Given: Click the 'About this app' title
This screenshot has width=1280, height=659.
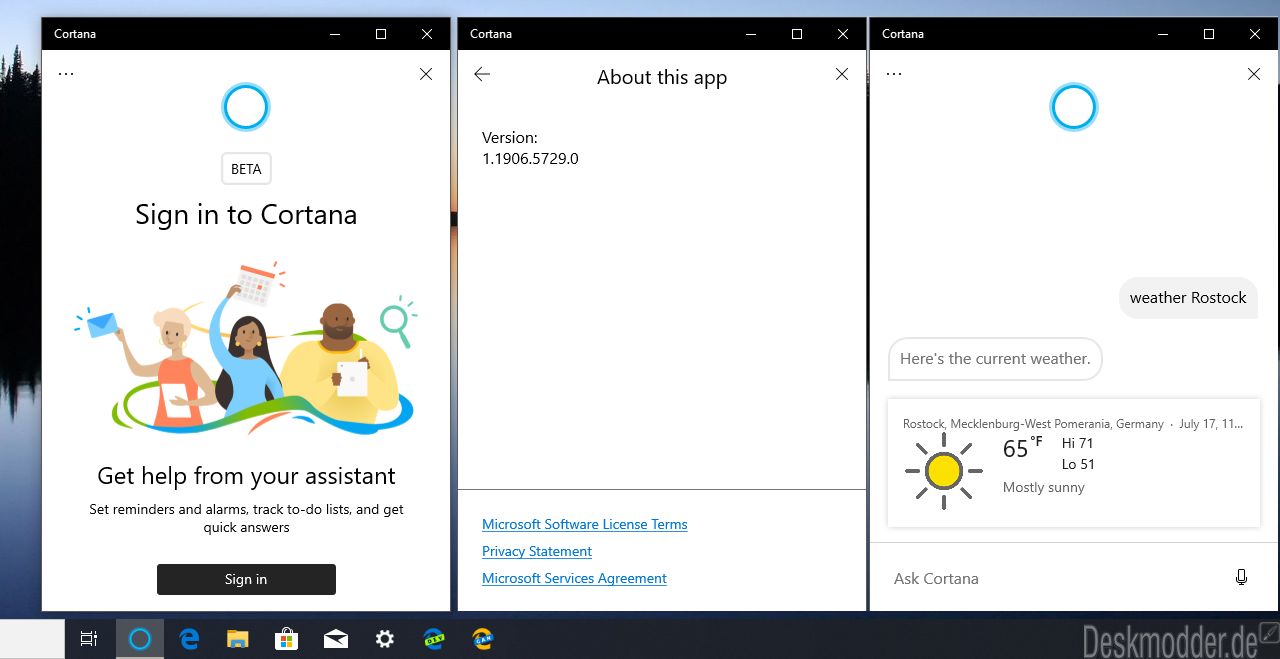Looking at the screenshot, I should pos(662,78).
